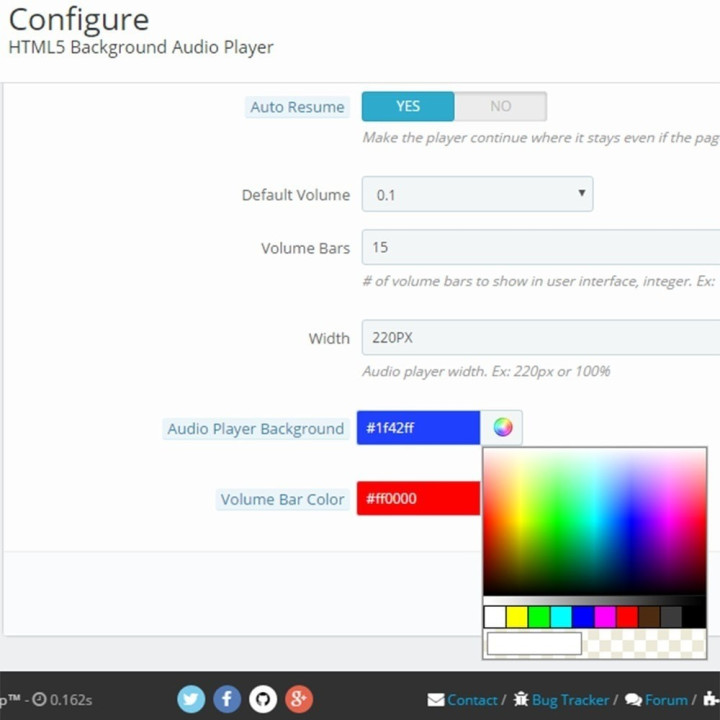
Task: Click the chat bubbles icon next to Forum
Action: point(633,700)
